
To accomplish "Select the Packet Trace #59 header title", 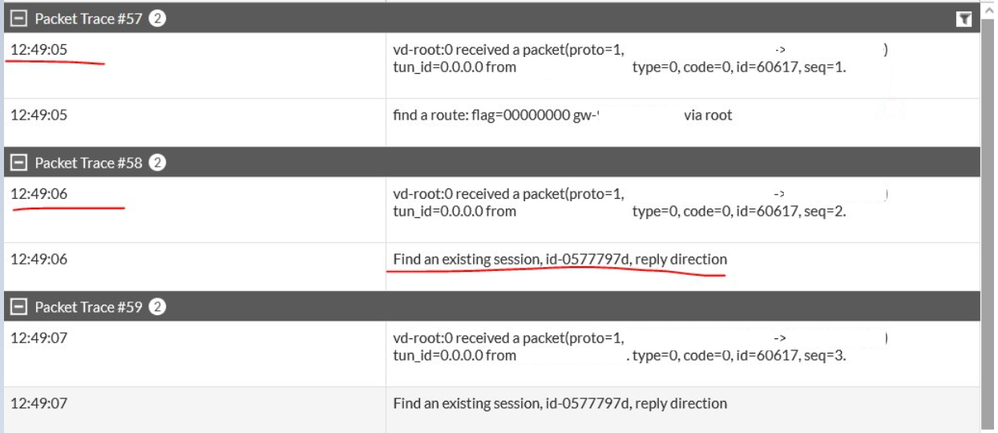I will click(x=89, y=307).
